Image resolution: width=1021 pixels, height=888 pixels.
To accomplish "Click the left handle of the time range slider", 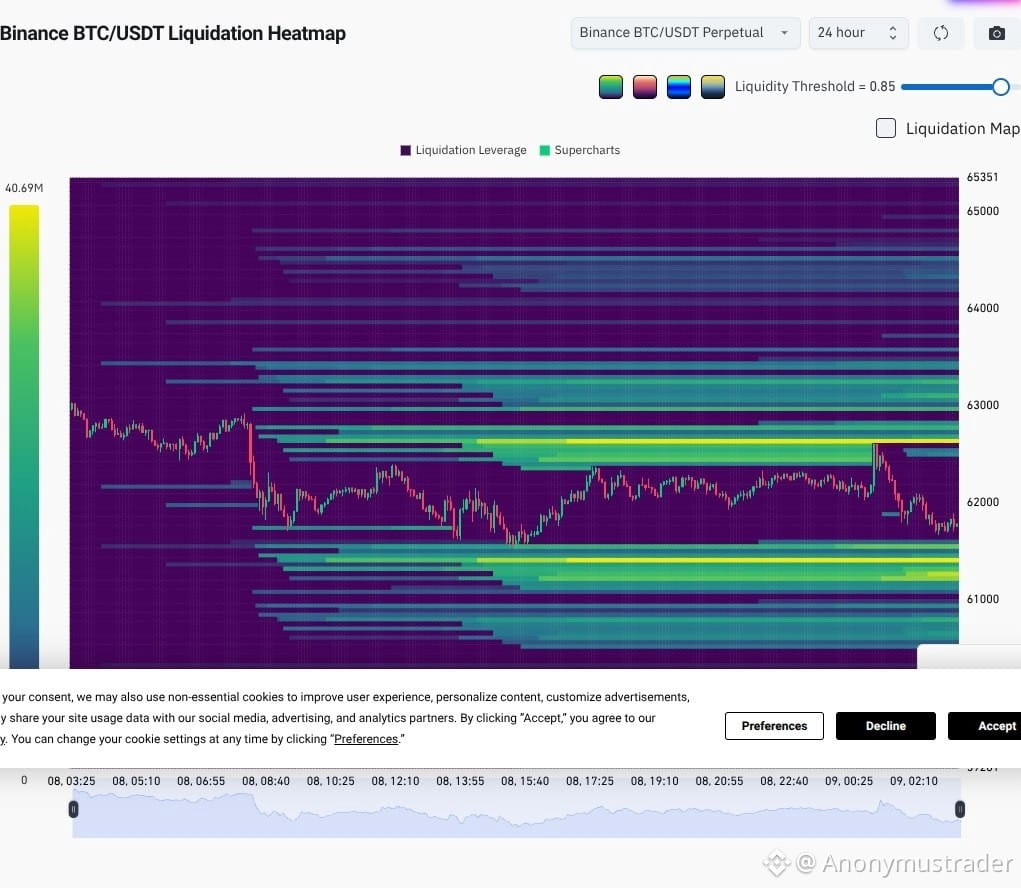I will coord(74,809).
